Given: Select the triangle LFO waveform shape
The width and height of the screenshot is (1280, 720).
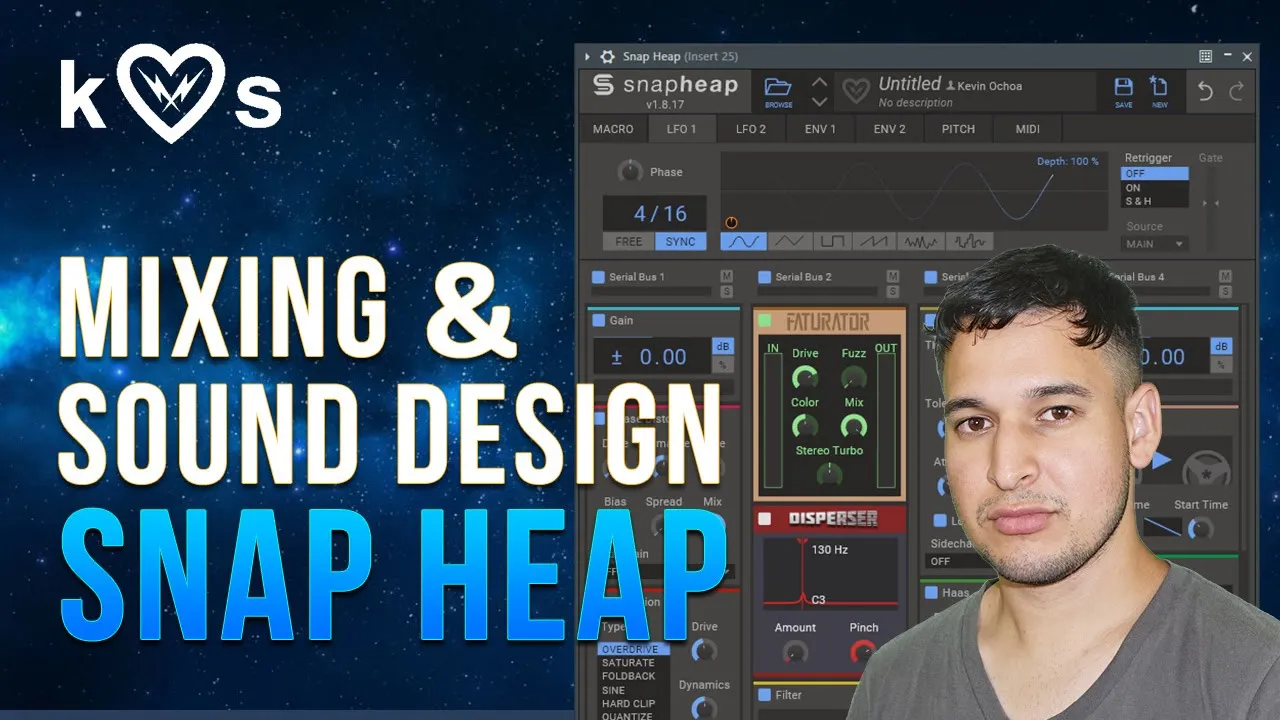Looking at the screenshot, I should click(789, 241).
